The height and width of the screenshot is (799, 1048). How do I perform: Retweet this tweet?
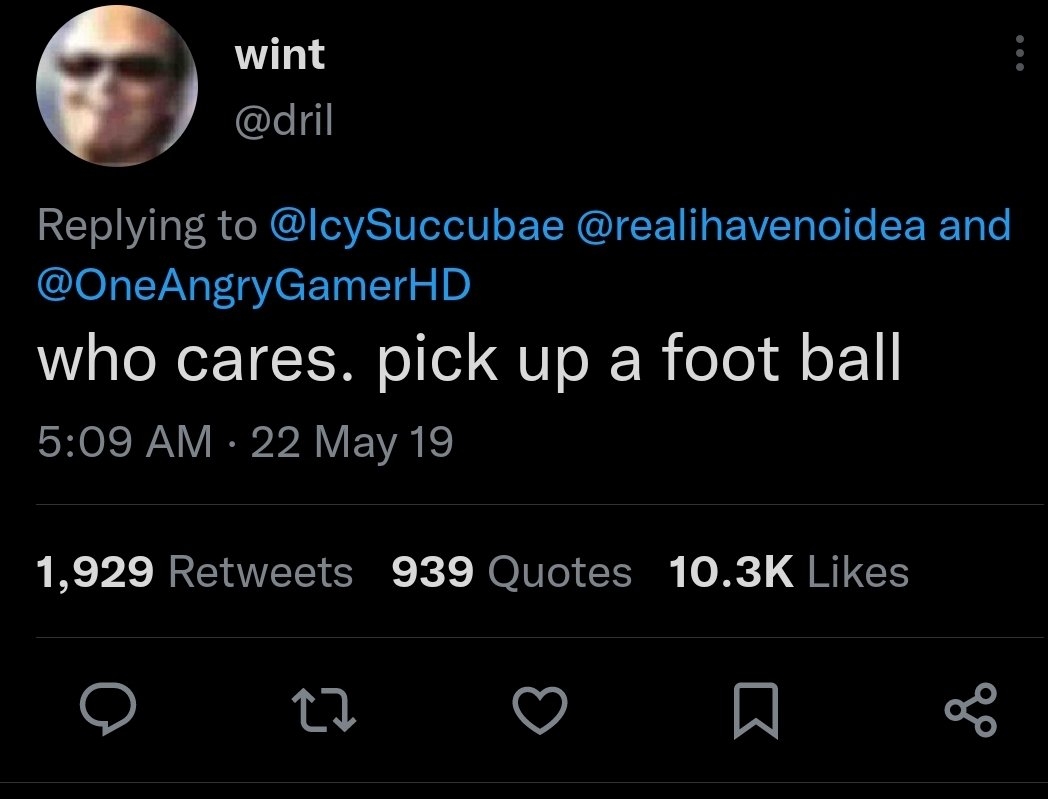[x=321, y=711]
